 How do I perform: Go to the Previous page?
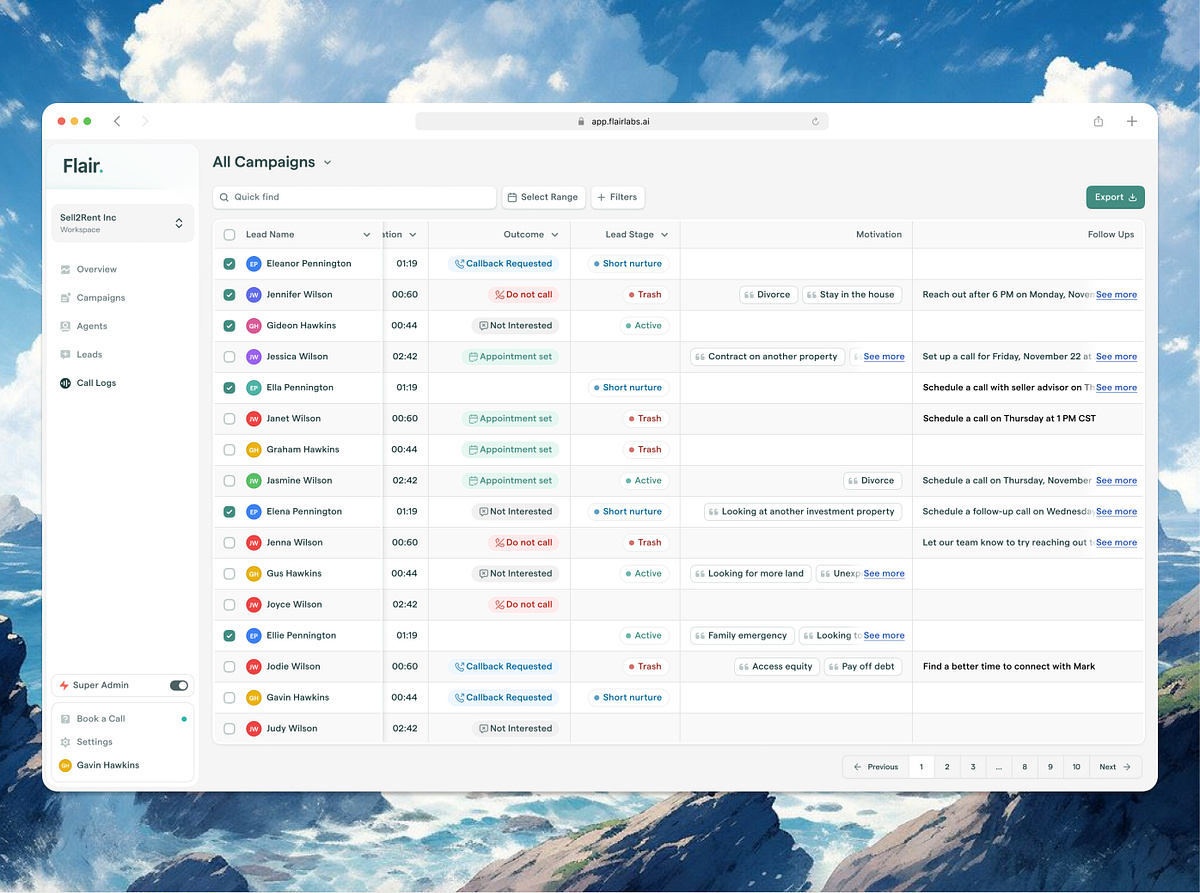(875, 767)
